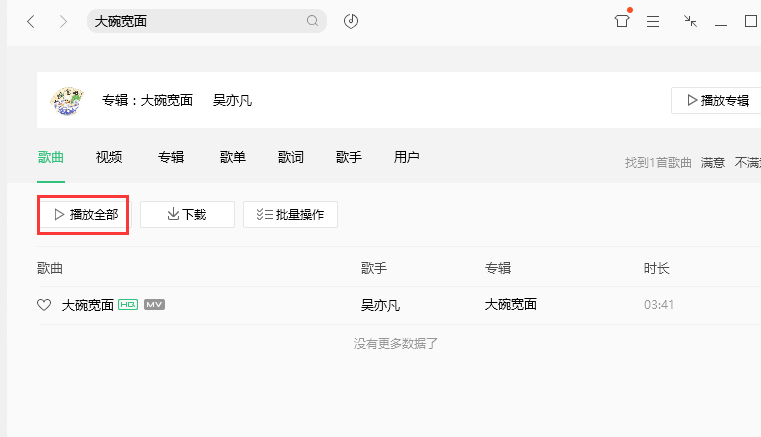Switch to the 视频 tab

(x=109, y=157)
